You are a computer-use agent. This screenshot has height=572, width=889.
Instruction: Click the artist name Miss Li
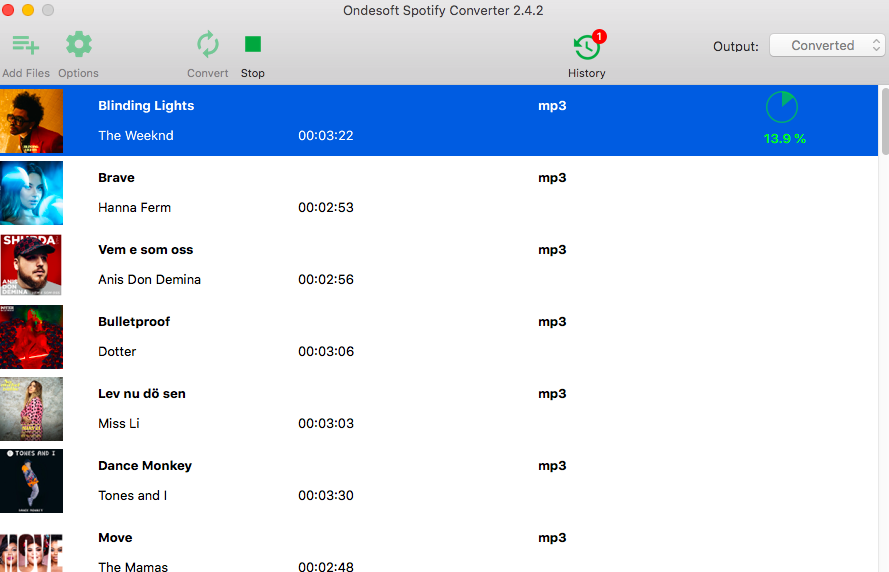(x=119, y=423)
